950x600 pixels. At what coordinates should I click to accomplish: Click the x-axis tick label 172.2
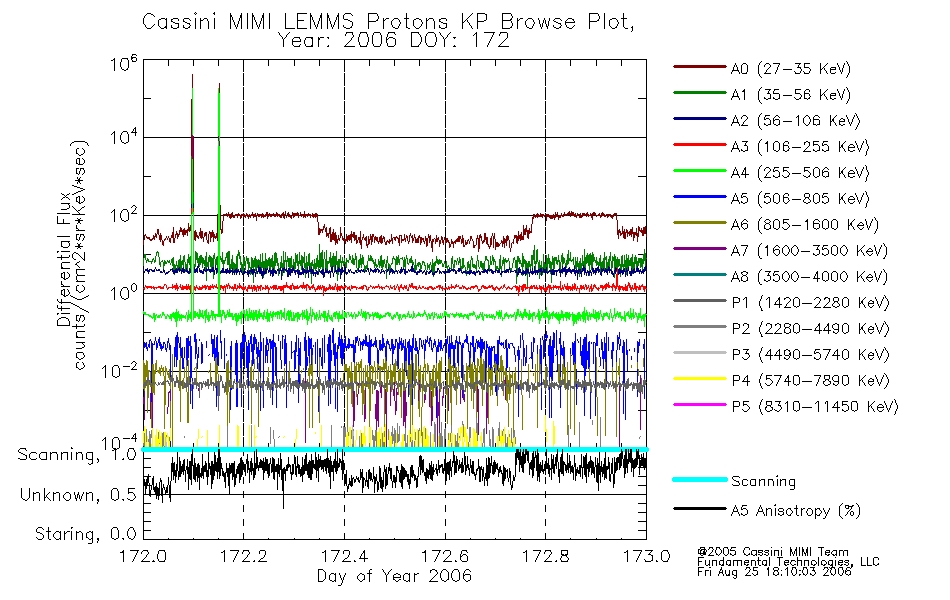244,556
